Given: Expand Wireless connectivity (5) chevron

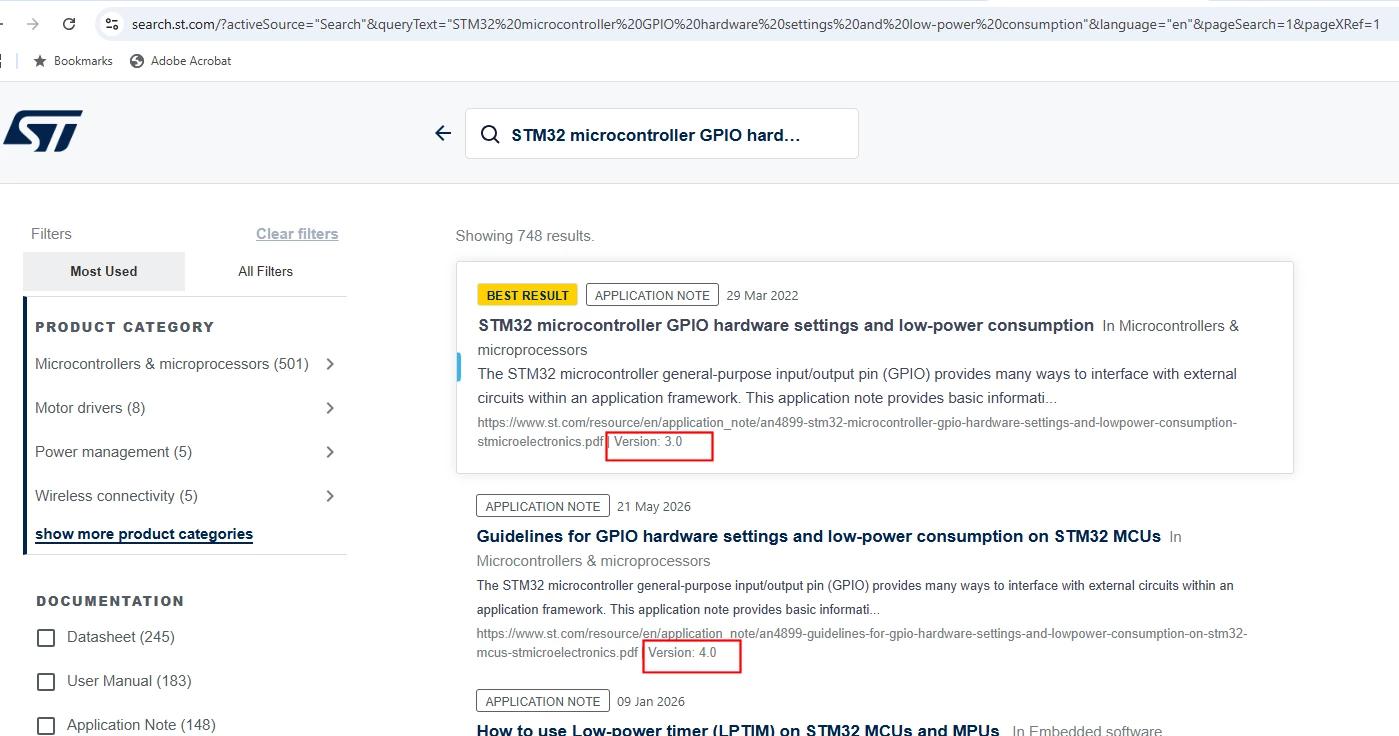Looking at the screenshot, I should click(330, 496).
